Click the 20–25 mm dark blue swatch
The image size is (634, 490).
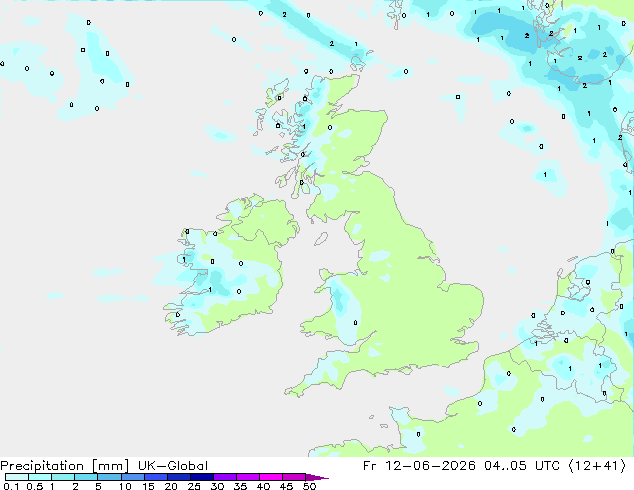click(x=179, y=477)
